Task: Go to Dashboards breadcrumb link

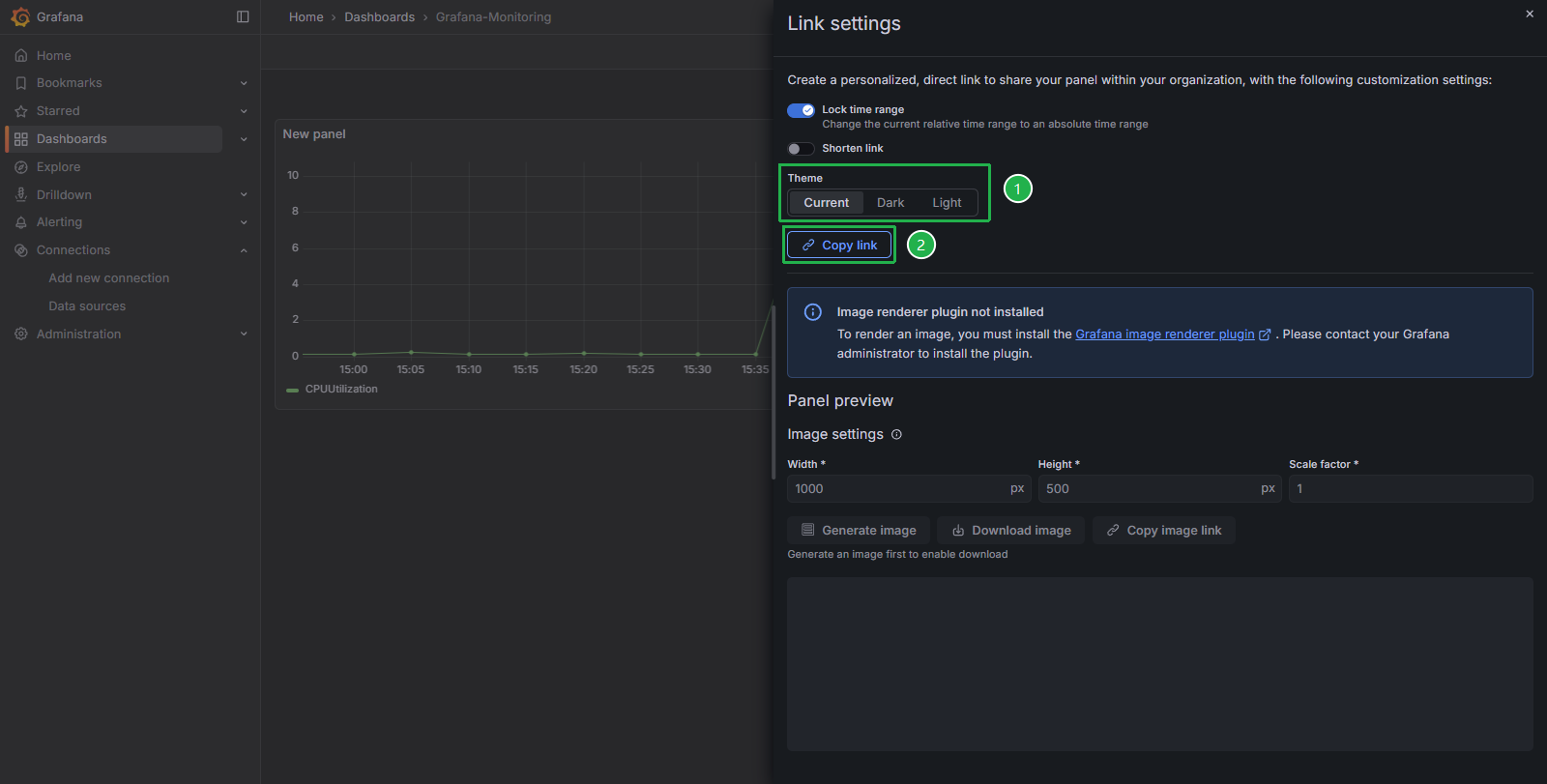Action: 380,17
